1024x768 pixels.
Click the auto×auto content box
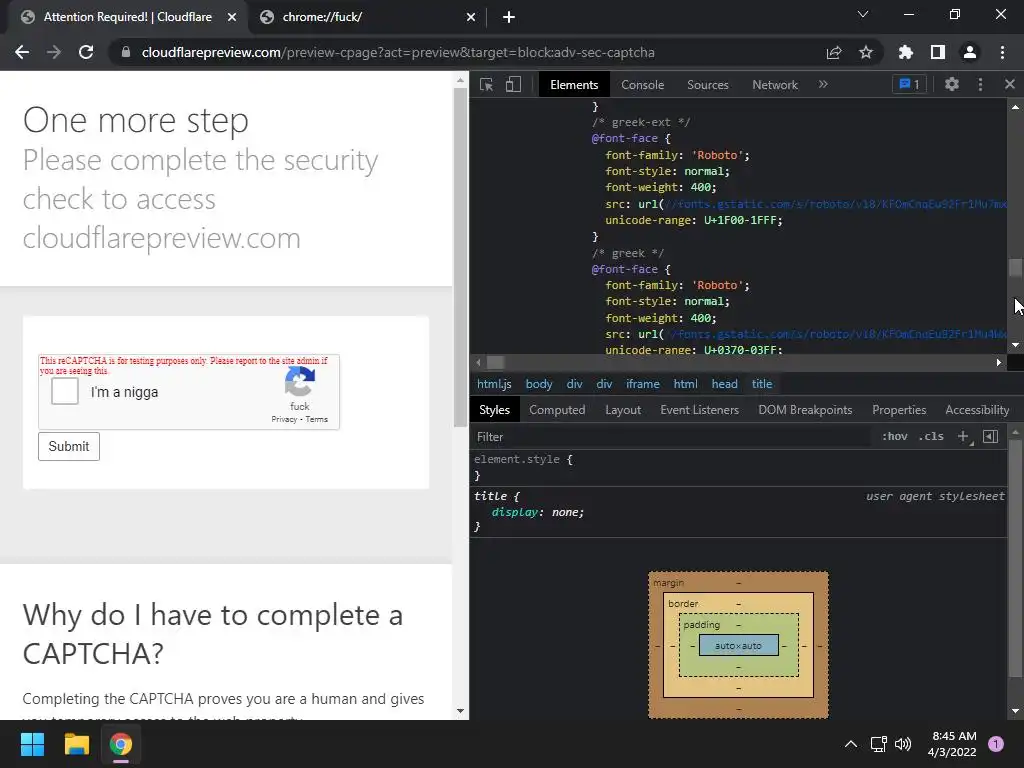(739, 645)
